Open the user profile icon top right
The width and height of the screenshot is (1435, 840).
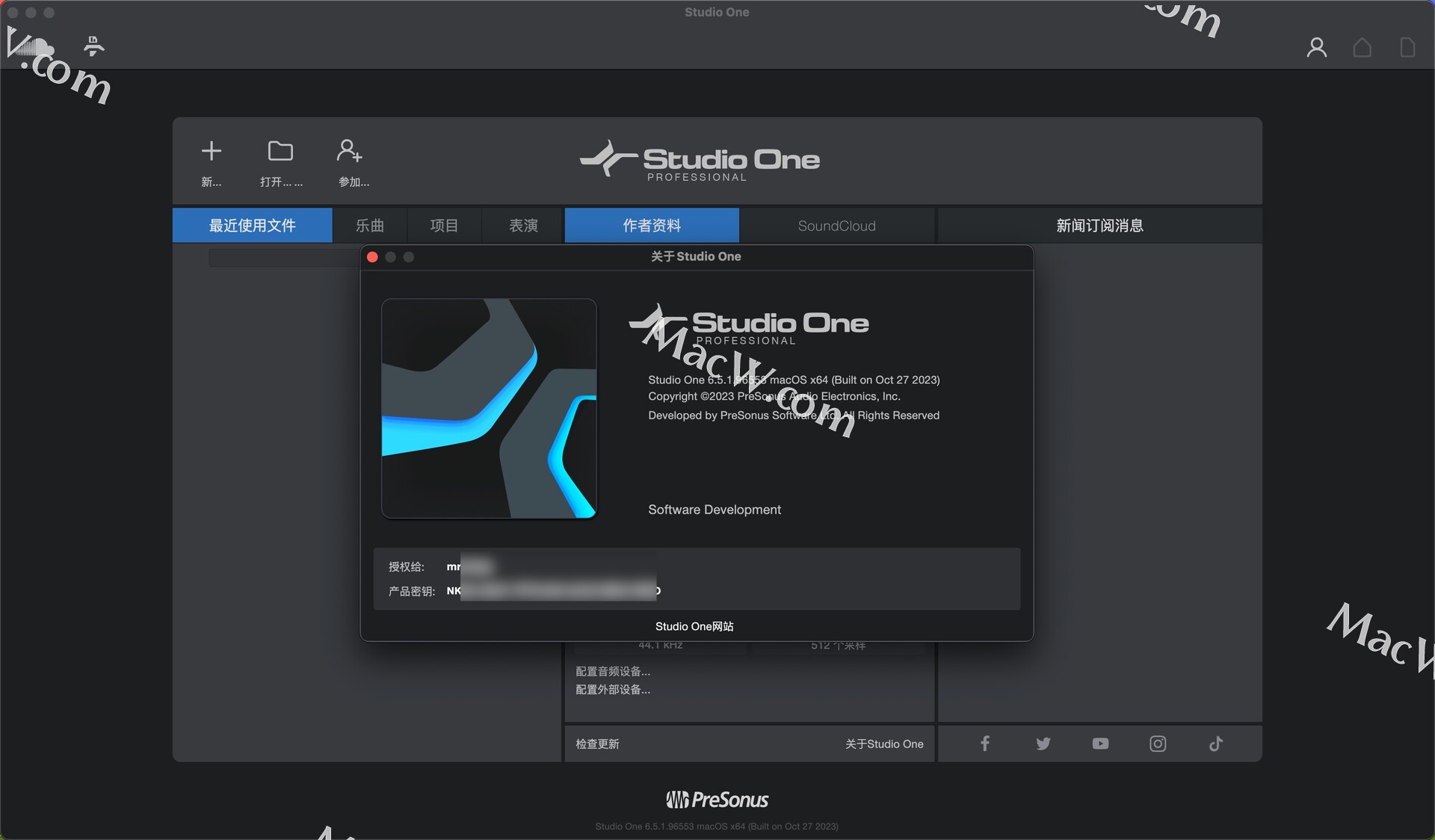[x=1316, y=46]
